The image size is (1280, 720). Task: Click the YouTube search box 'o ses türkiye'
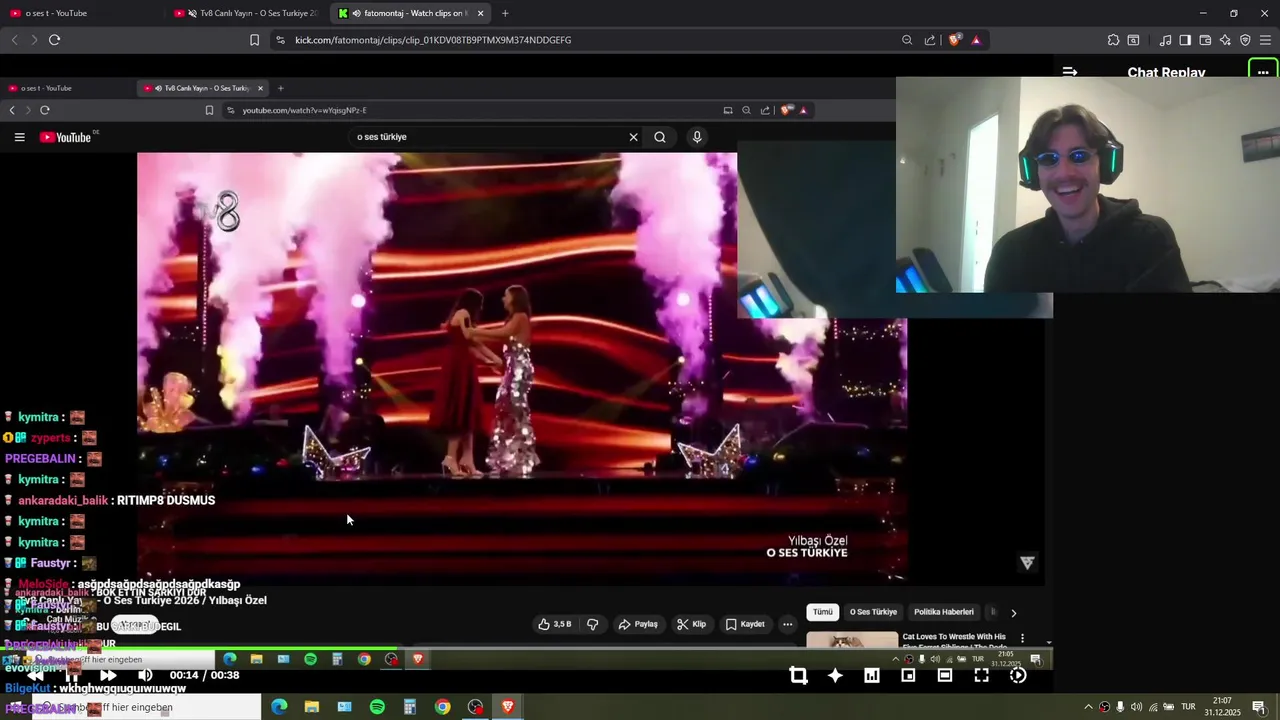(x=488, y=137)
